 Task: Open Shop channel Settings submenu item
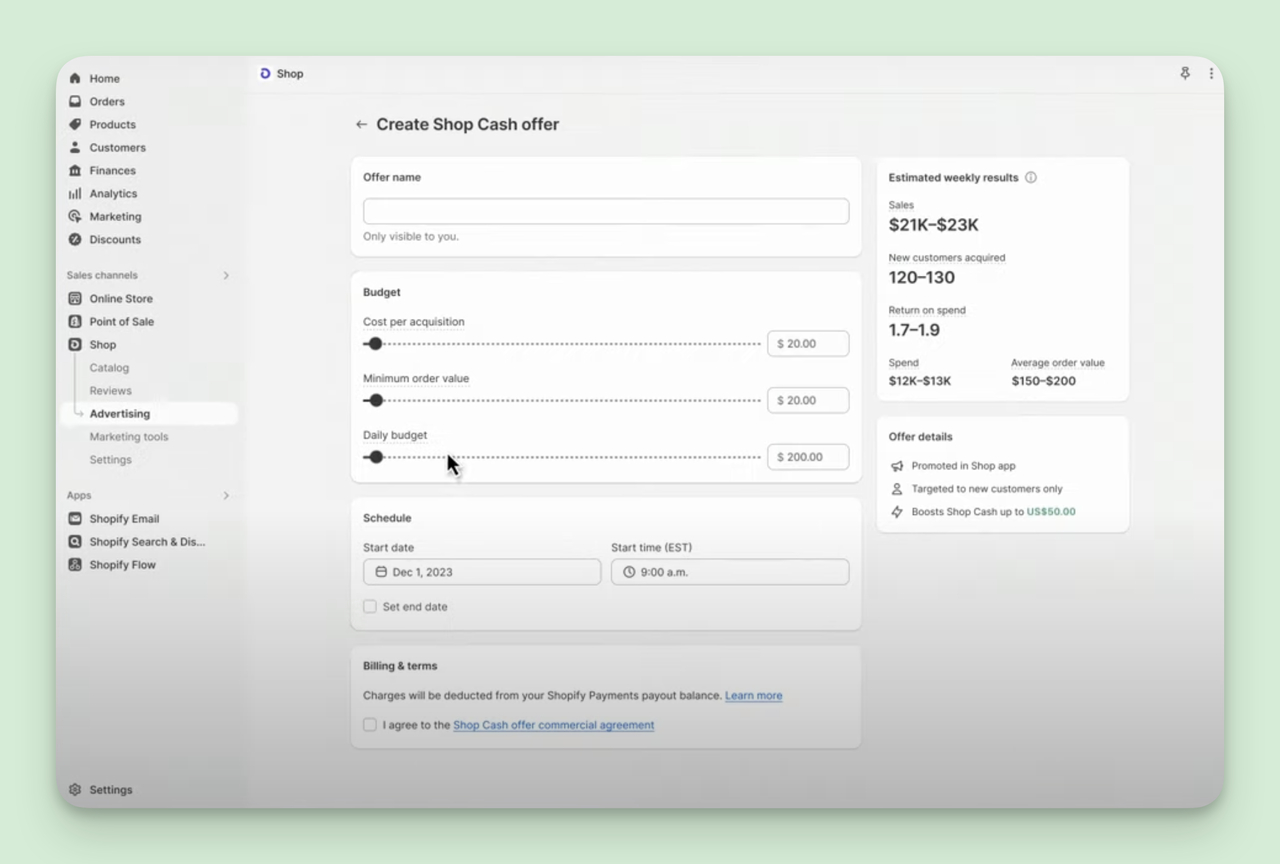point(110,459)
